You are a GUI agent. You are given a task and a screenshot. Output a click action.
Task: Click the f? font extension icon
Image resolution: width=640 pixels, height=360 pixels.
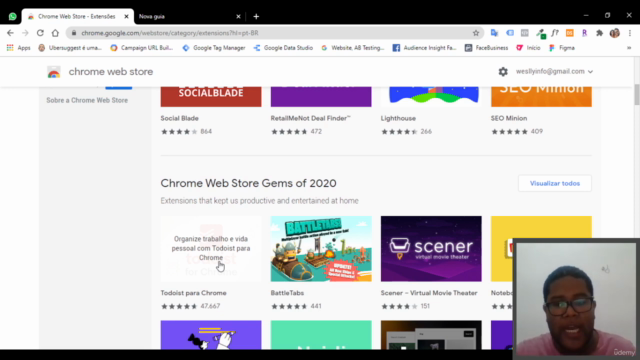[555, 33]
